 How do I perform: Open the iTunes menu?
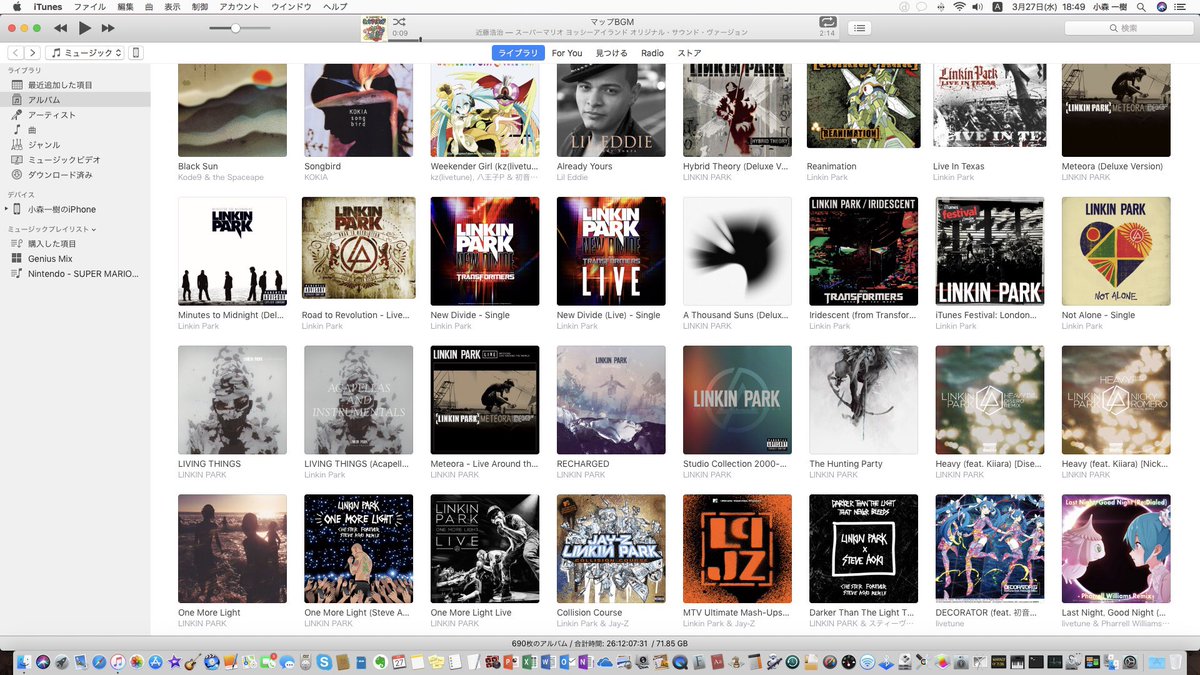click(47, 7)
